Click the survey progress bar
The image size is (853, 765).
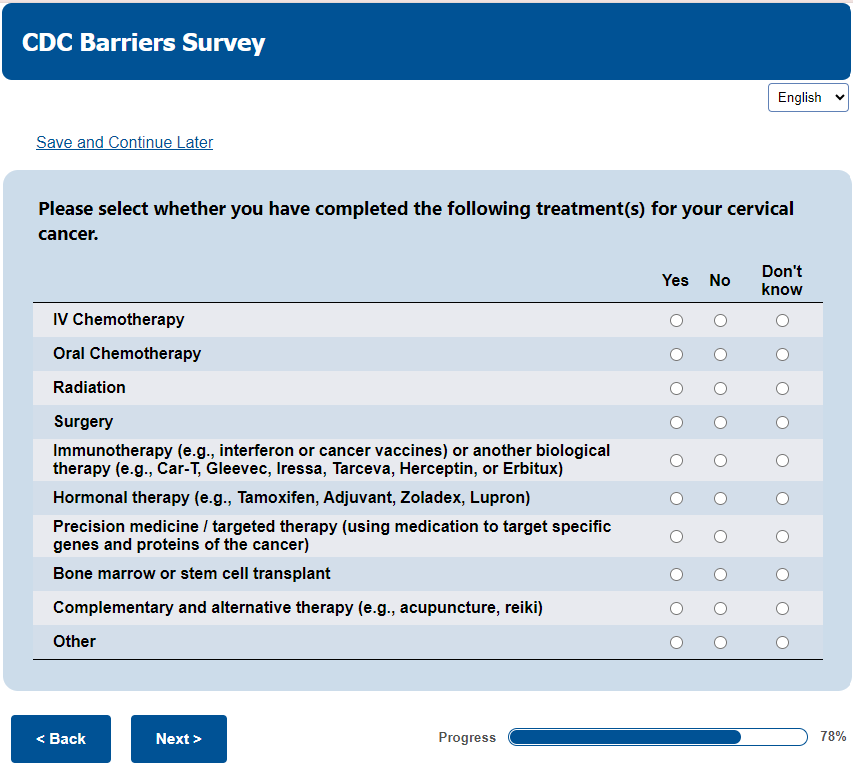[657, 737]
